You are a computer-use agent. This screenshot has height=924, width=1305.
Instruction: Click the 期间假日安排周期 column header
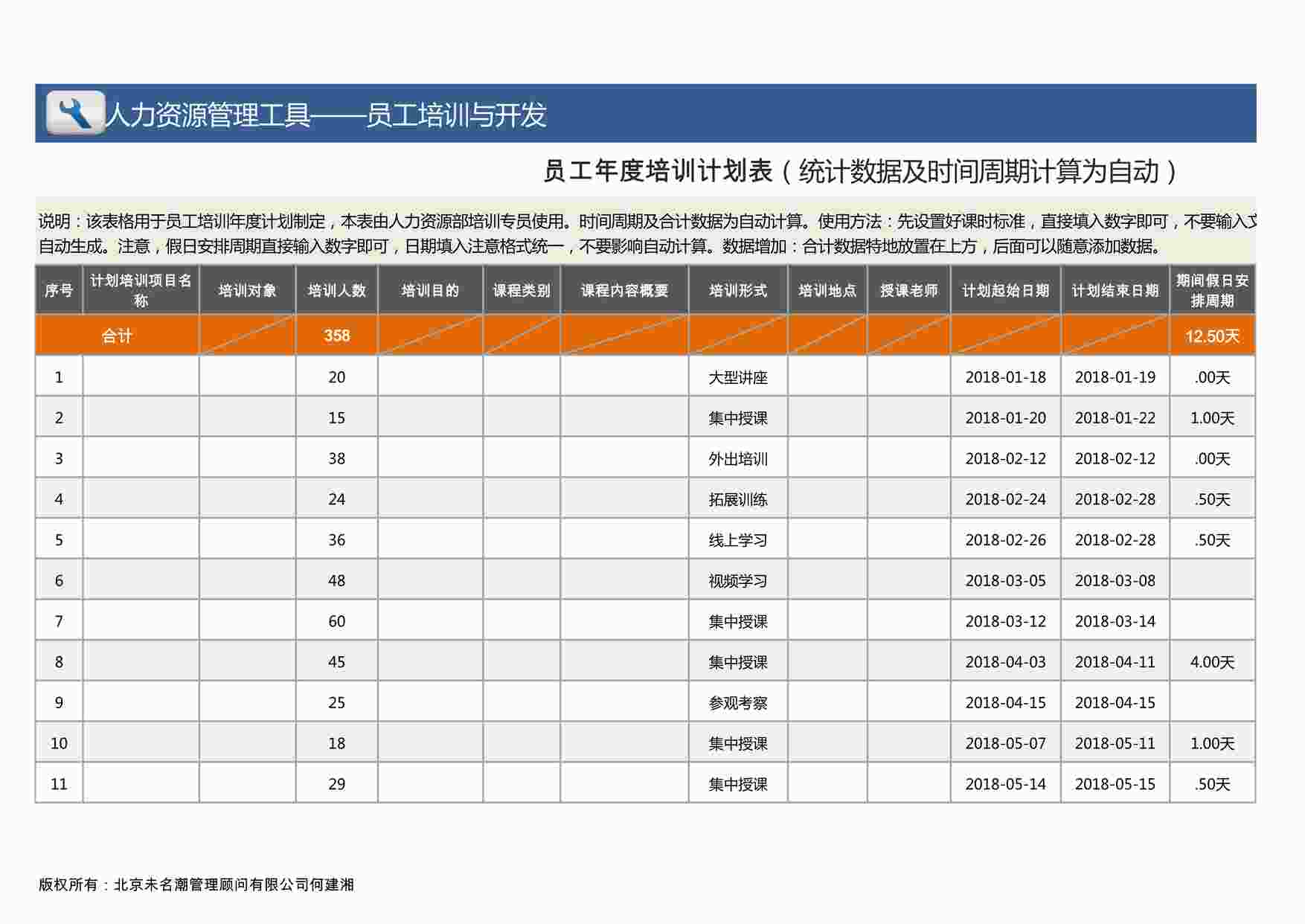(x=1212, y=290)
